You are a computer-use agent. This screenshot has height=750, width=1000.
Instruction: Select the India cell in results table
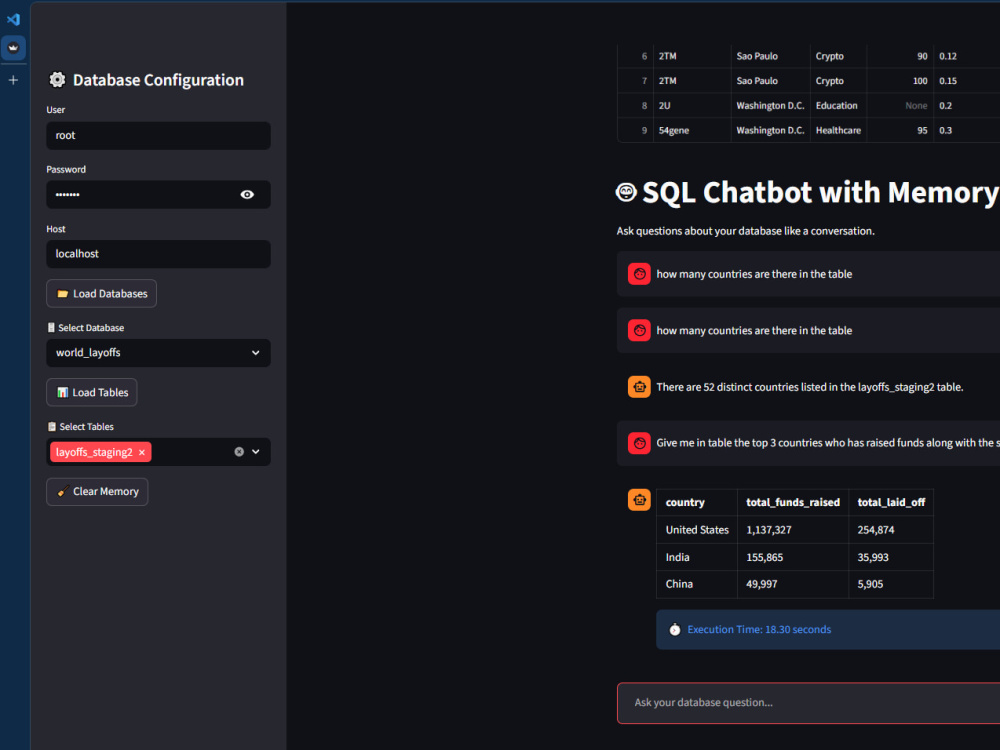point(697,557)
